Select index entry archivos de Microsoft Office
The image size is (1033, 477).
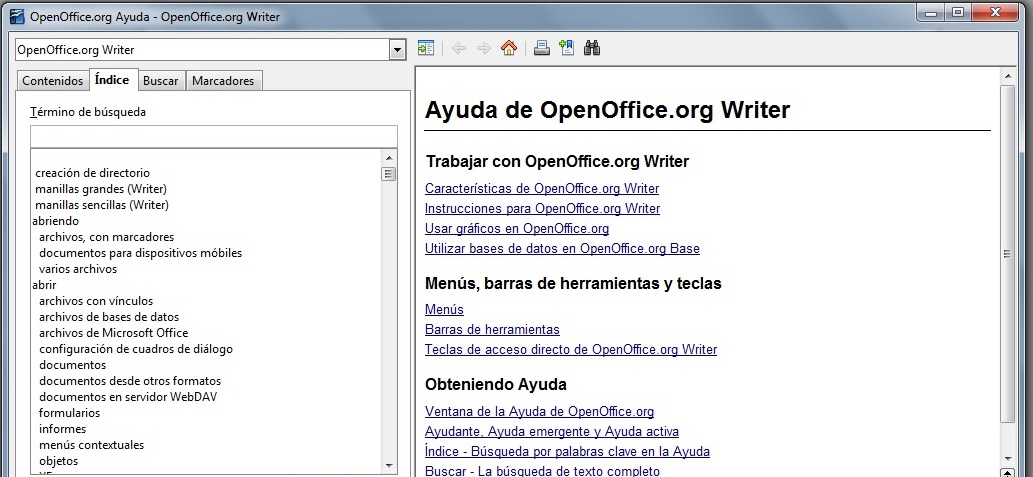(x=113, y=333)
